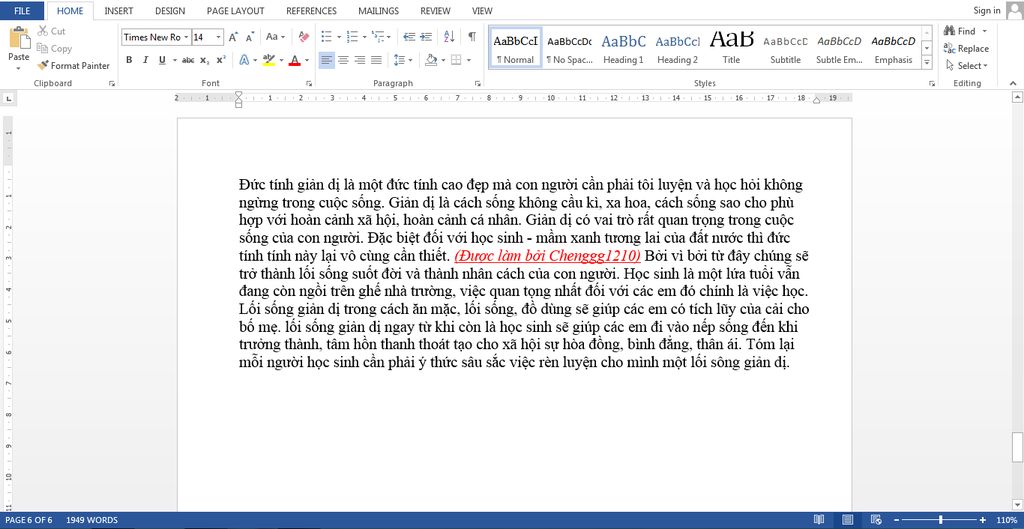Switch to Print Layout view

[848, 521]
